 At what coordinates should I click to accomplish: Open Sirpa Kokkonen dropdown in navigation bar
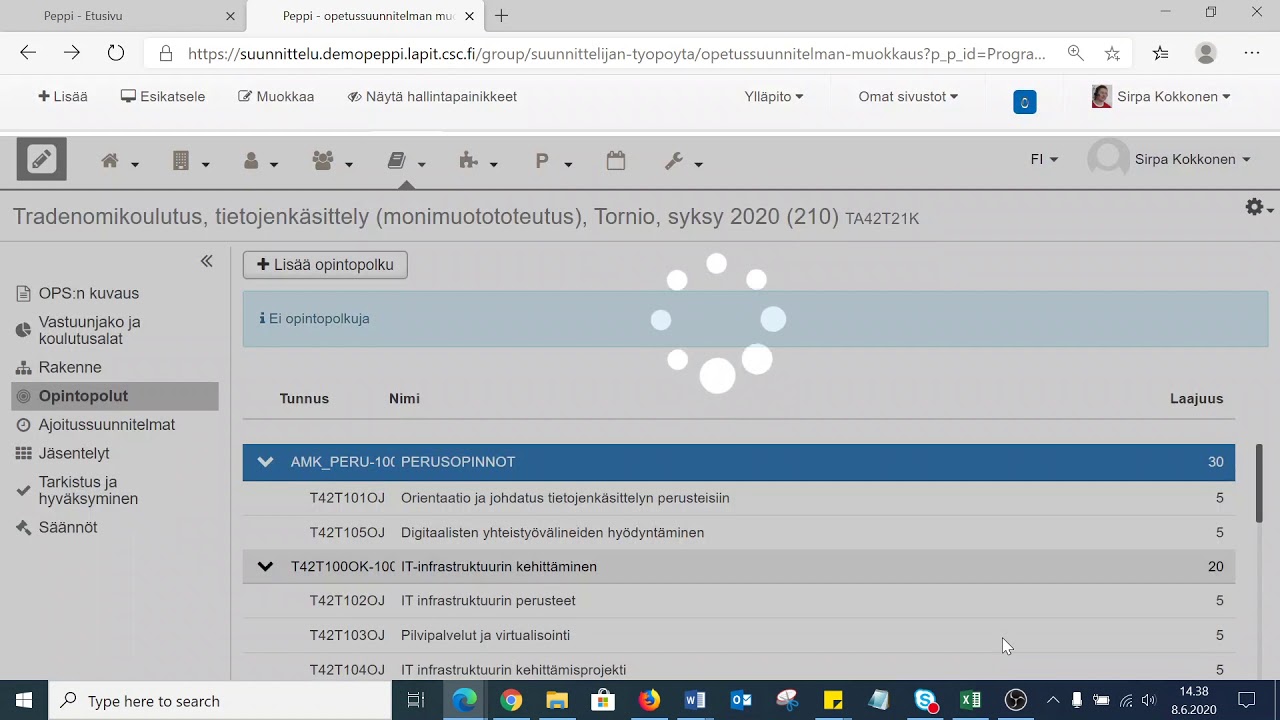tap(1170, 160)
